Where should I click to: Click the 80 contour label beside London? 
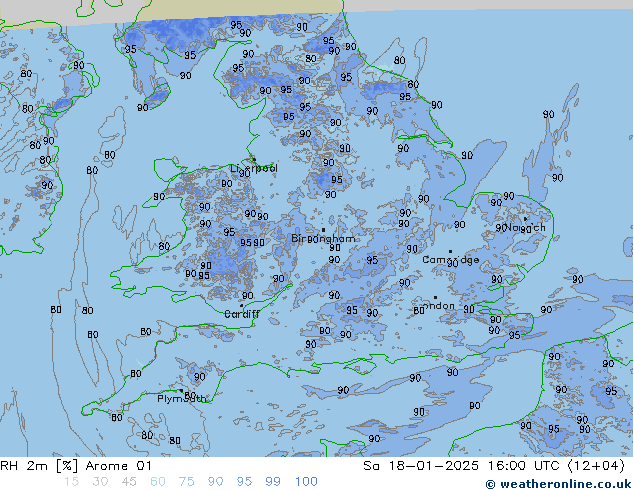click(x=419, y=310)
